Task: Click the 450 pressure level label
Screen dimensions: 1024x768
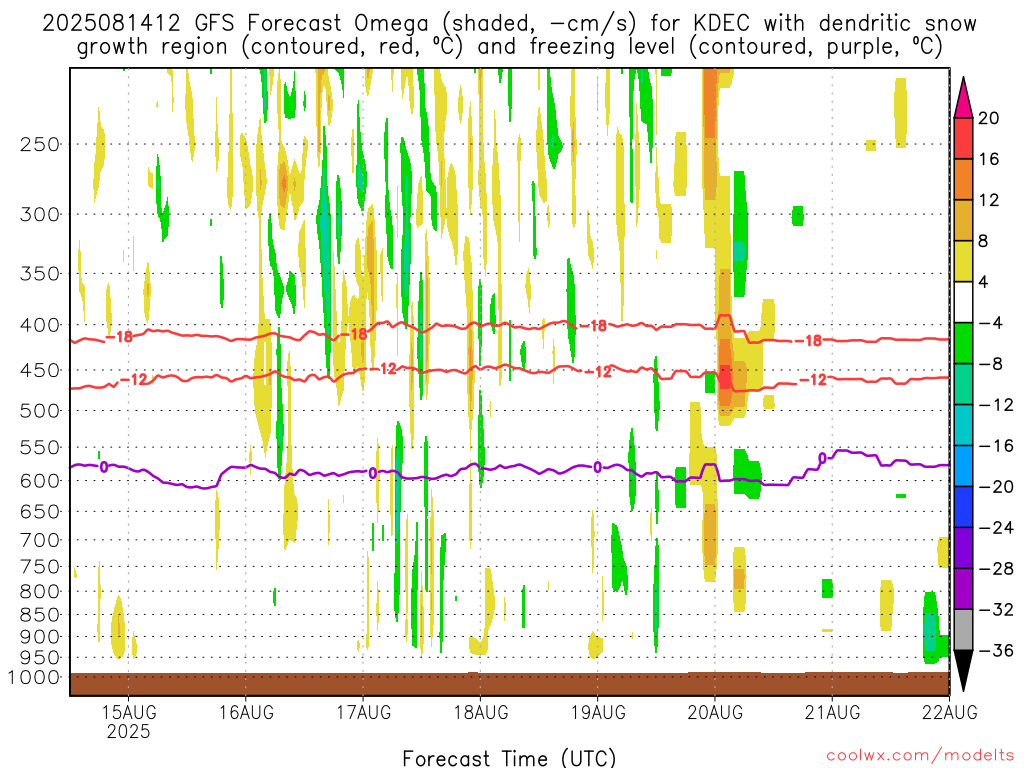Action: (x=40, y=370)
